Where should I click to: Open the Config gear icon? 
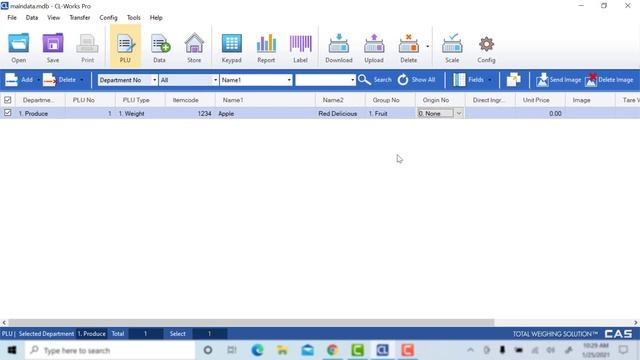(x=486, y=47)
